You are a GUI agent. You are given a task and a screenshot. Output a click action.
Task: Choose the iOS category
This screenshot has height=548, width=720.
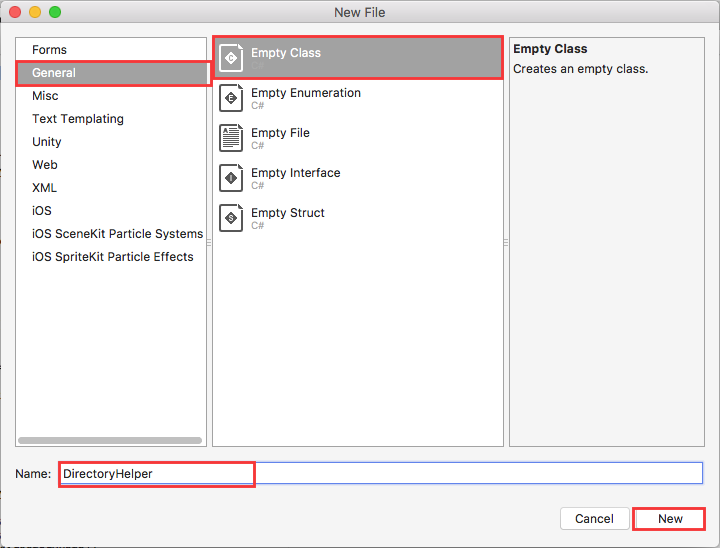tap(41, 210)
